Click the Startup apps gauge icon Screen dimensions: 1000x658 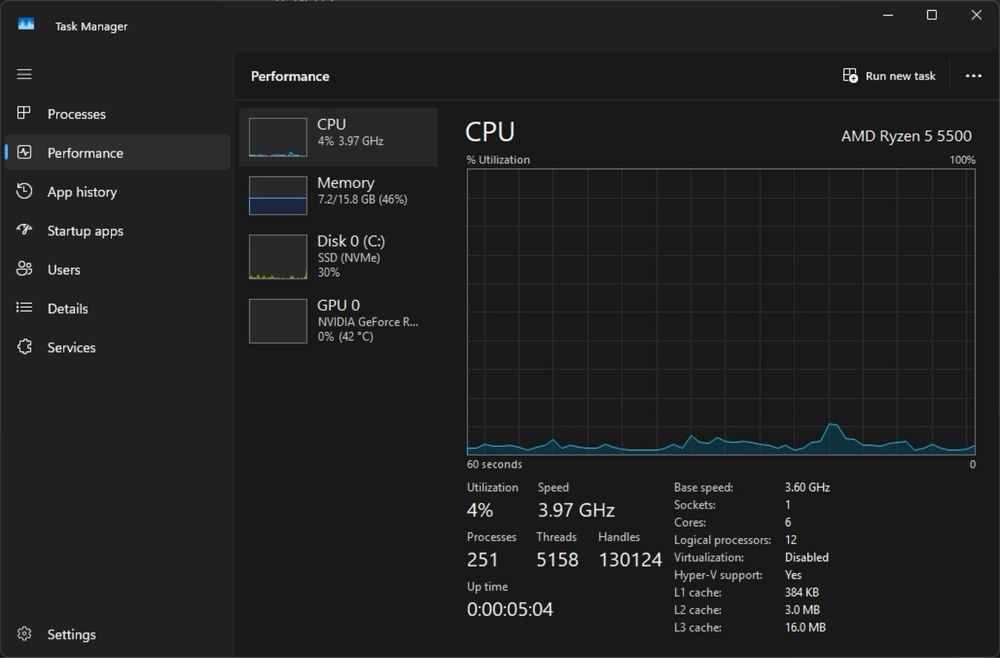pos(24,230)
